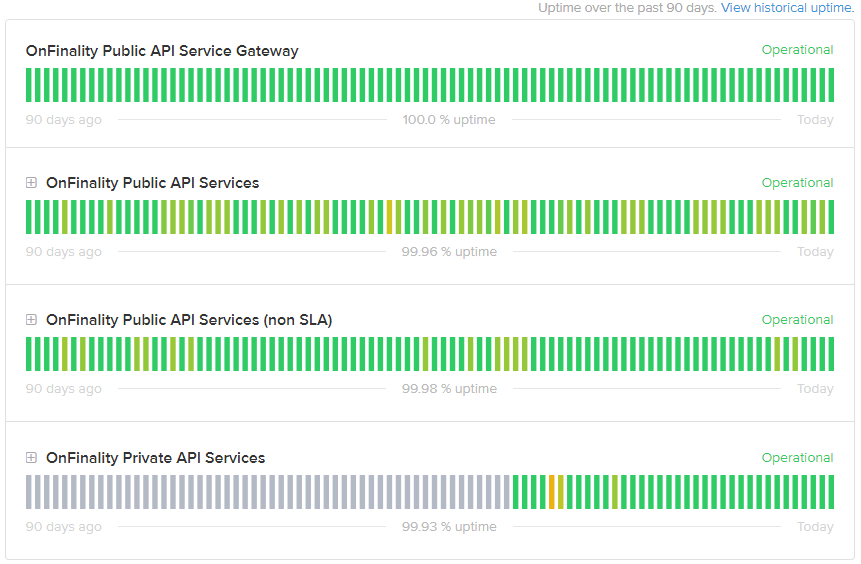The height and width of the screenshot is (564, 861).
Task: Click the yellow degraded bar in Public API Services
Action: (389, 217)
